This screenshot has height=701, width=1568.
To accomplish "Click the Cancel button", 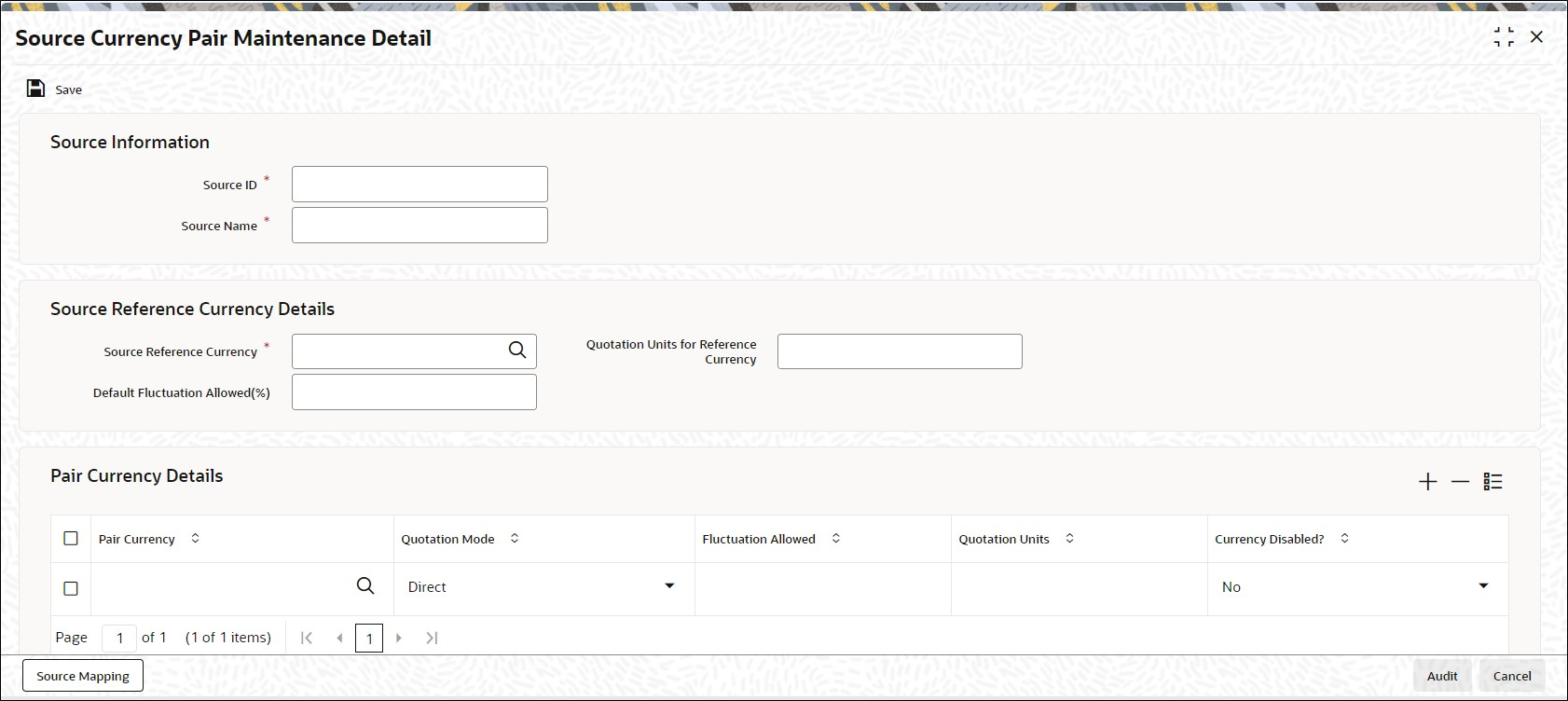I will pos(1512,676).
